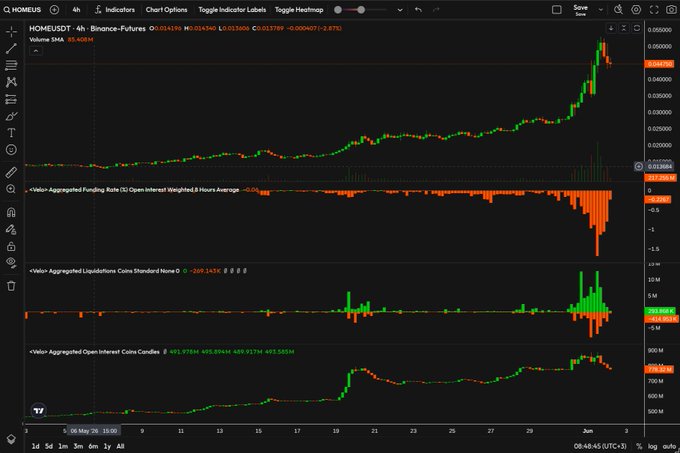Open the HOMEUS symbol search
This screenshot has width=680, height=453.
22,10
